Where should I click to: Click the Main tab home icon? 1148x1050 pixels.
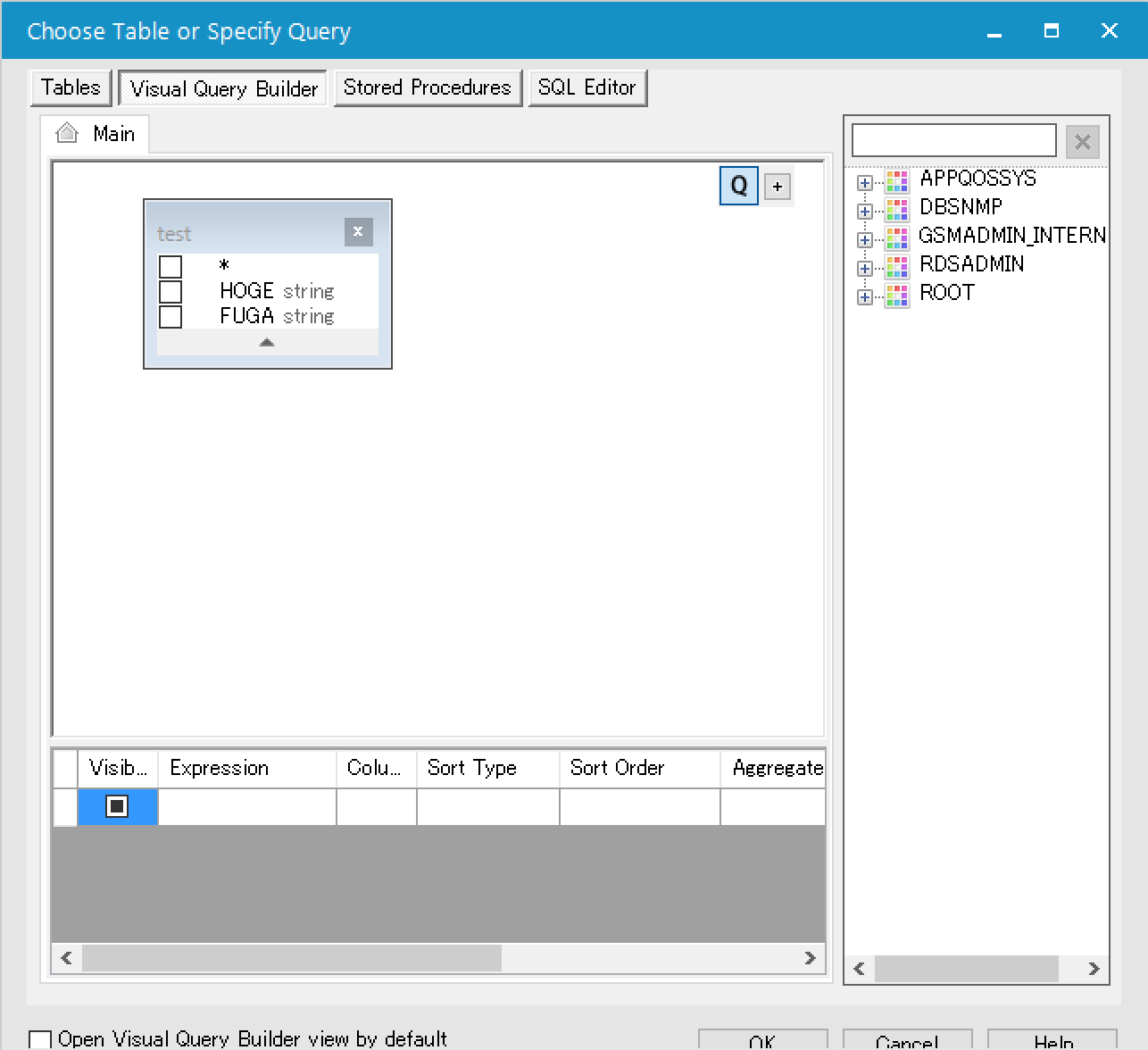(67, 134)
